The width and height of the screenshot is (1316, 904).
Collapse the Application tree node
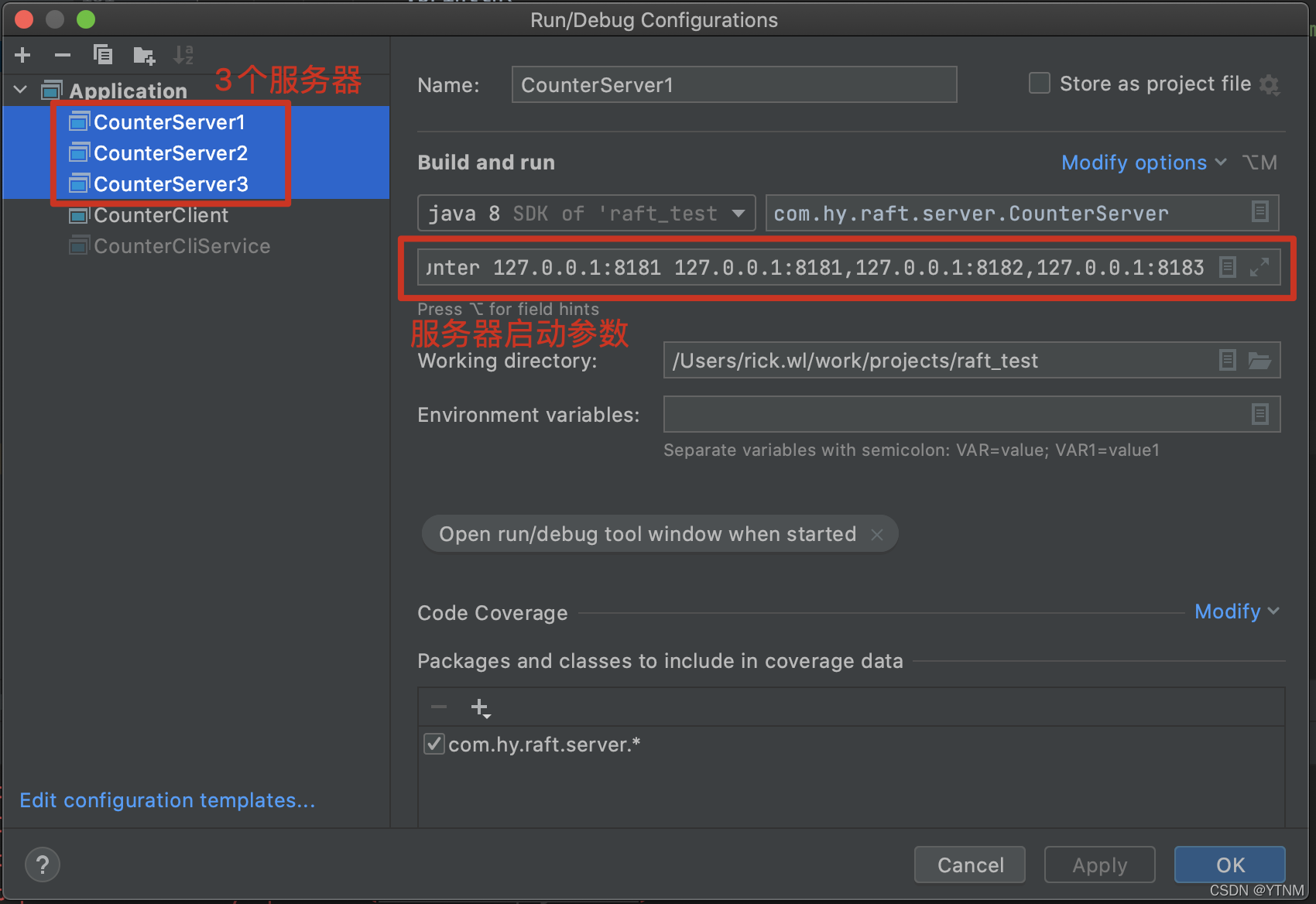click(x=19, y=89)
